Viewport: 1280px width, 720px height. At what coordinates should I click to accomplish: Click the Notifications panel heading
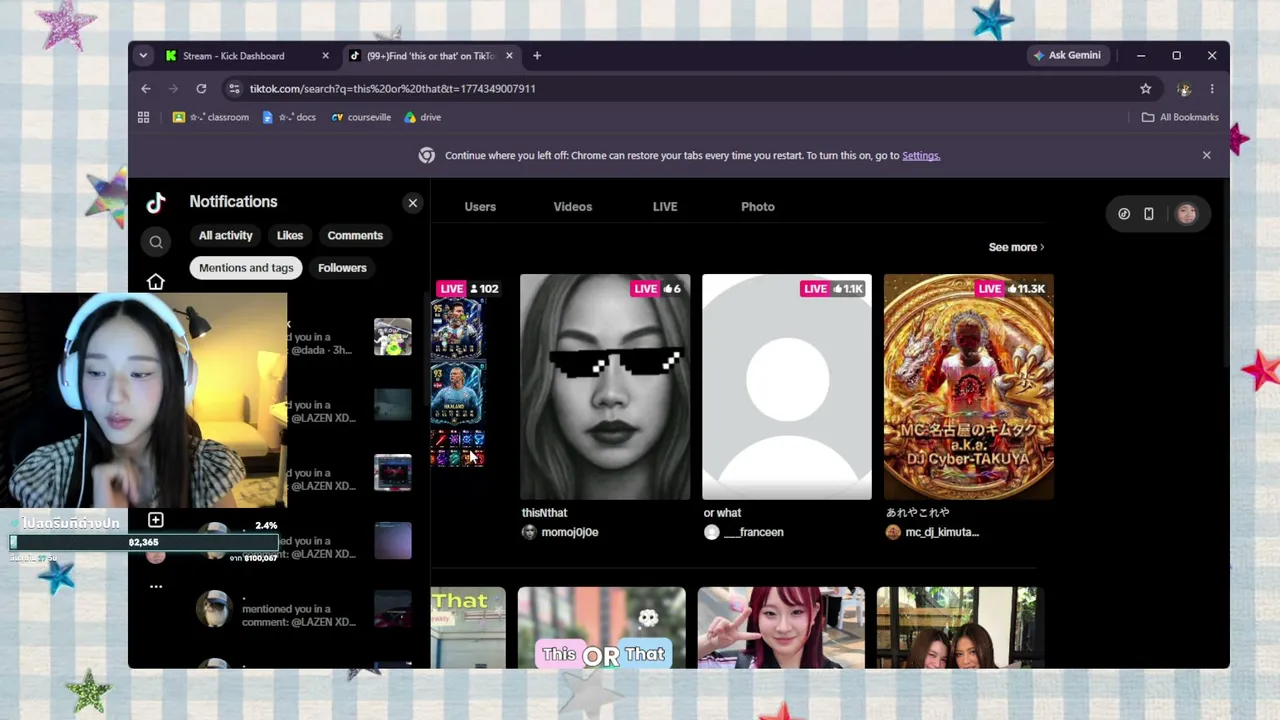(x=233, y=202)
